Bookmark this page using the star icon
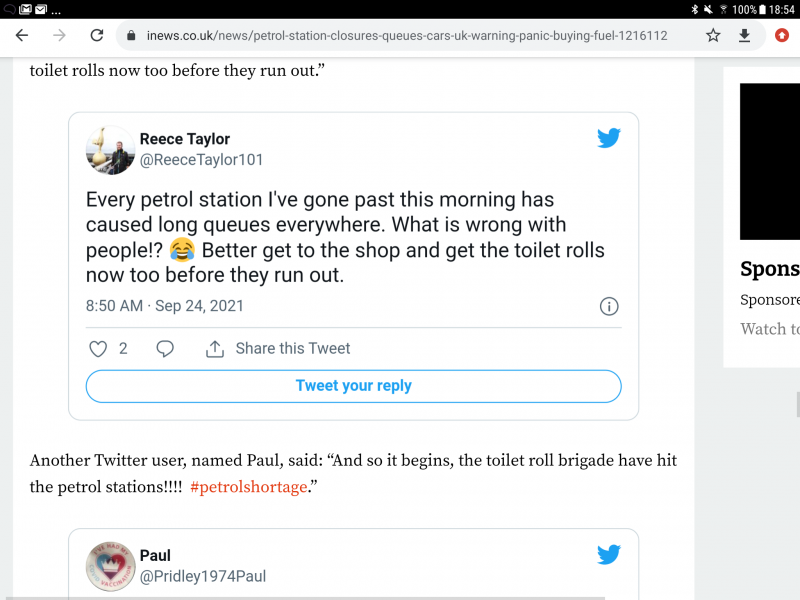This screenshot has height=600, width=800. (x=712, y=34)
